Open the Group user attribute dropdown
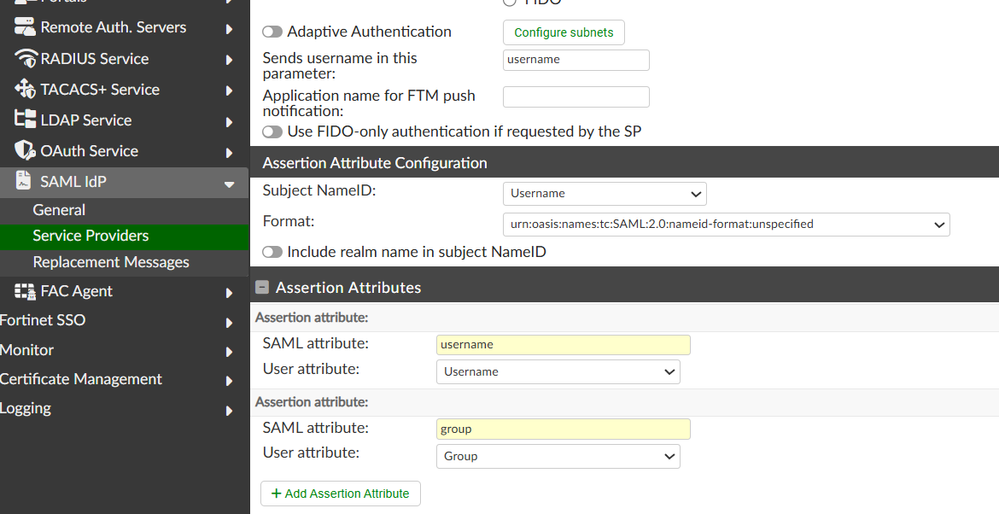The height and width of the screenshot is (514, 999). pos(558,457)
